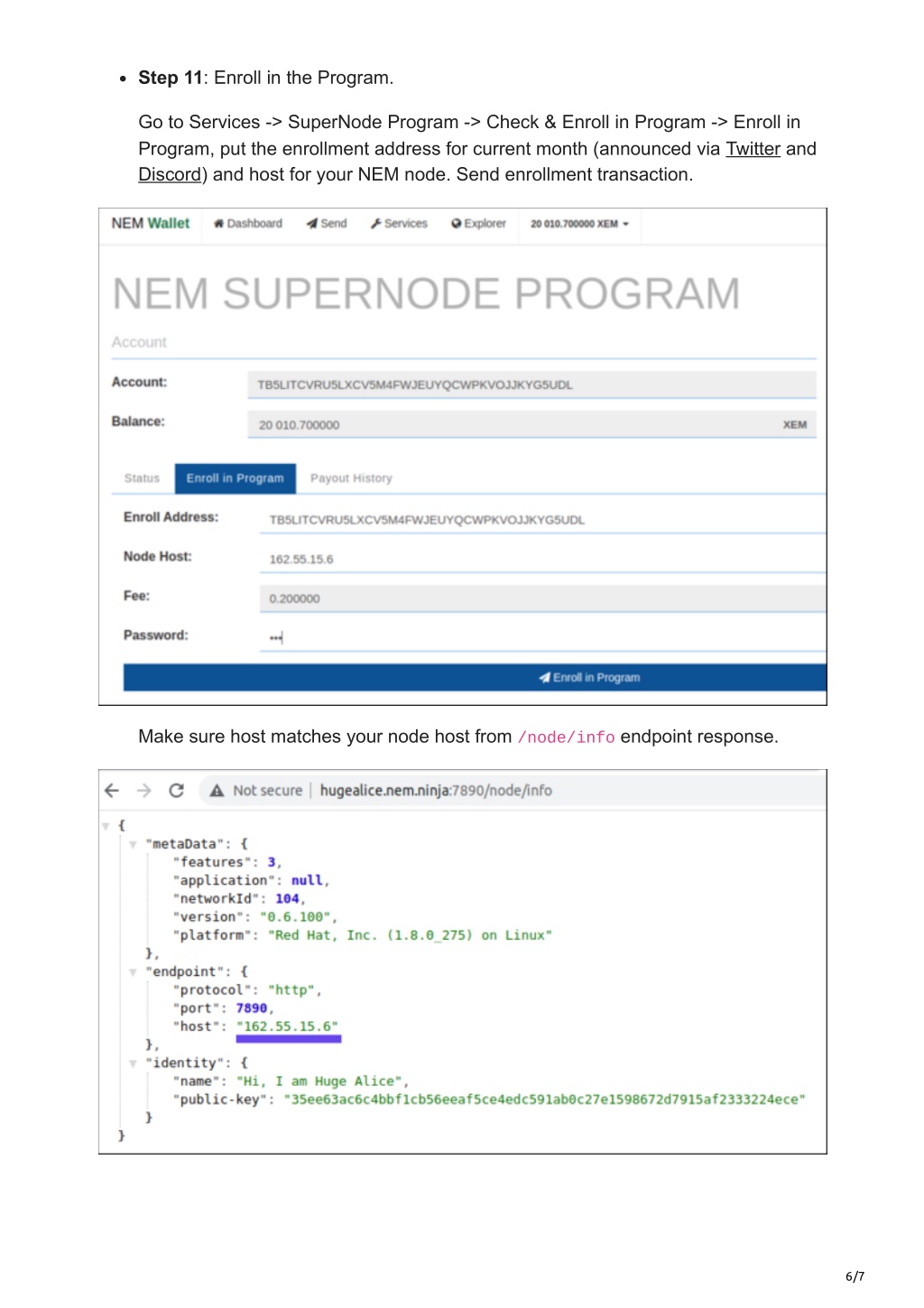Click the Node Host input field

click(542, 559)
